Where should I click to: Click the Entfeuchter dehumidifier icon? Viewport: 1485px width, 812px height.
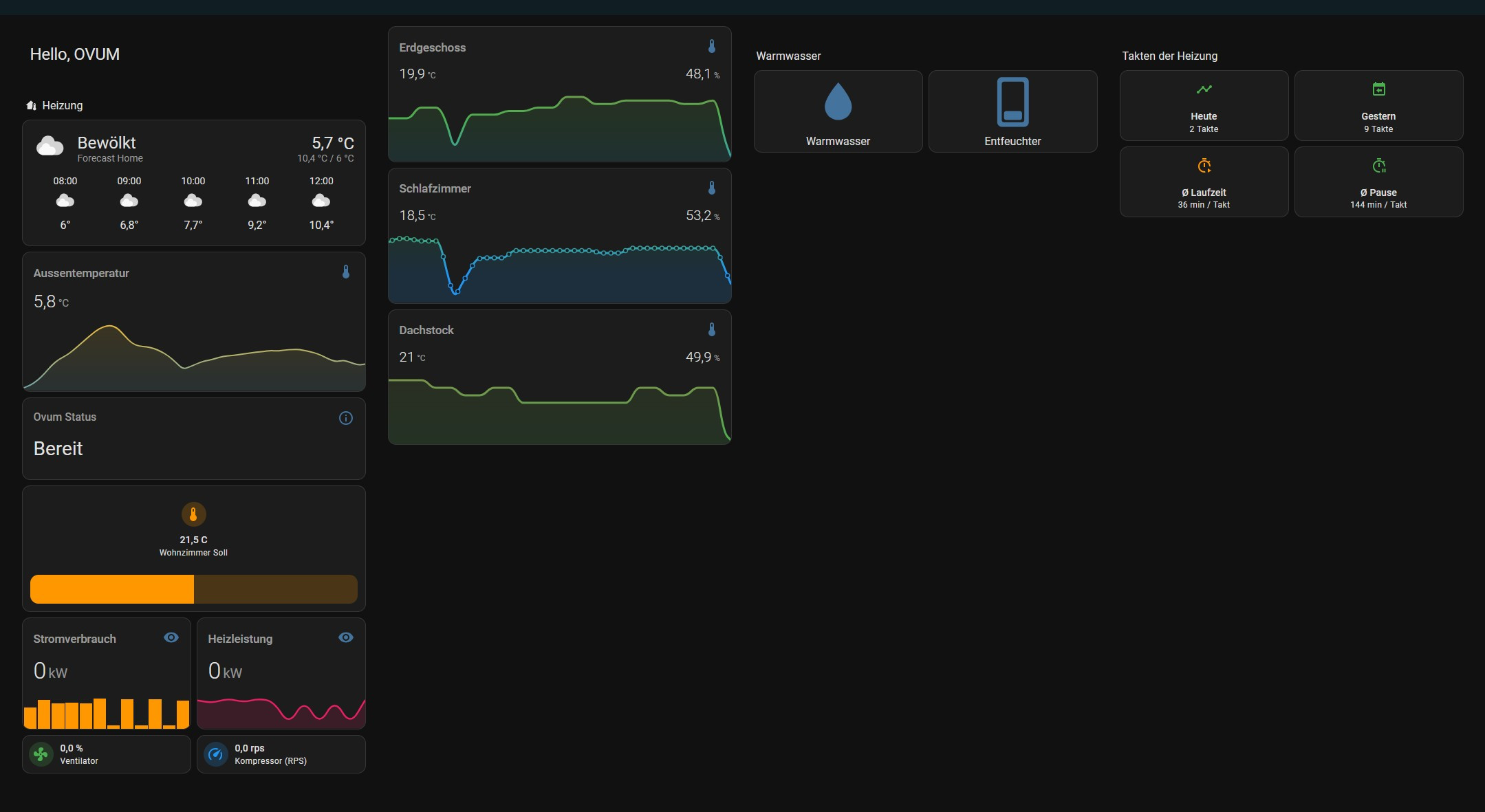pyautogui.click(x=1012, y=102)
